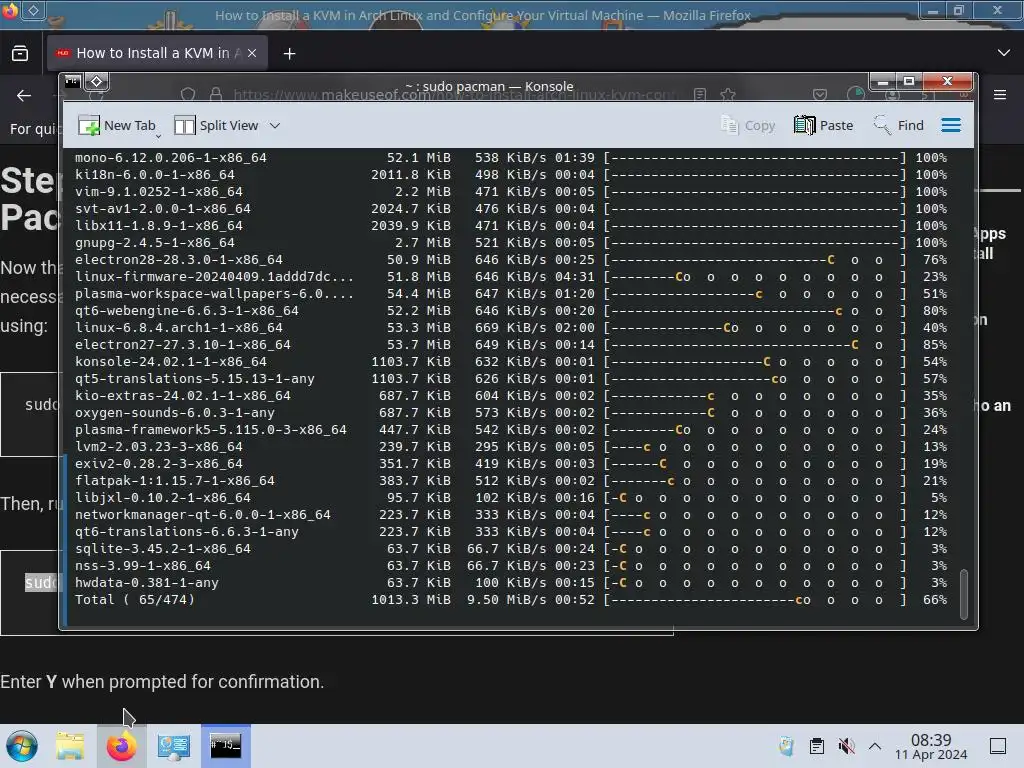
Task: Open a New Tab in Konsole
Action: pyautogui.click(x=116, y=125)
